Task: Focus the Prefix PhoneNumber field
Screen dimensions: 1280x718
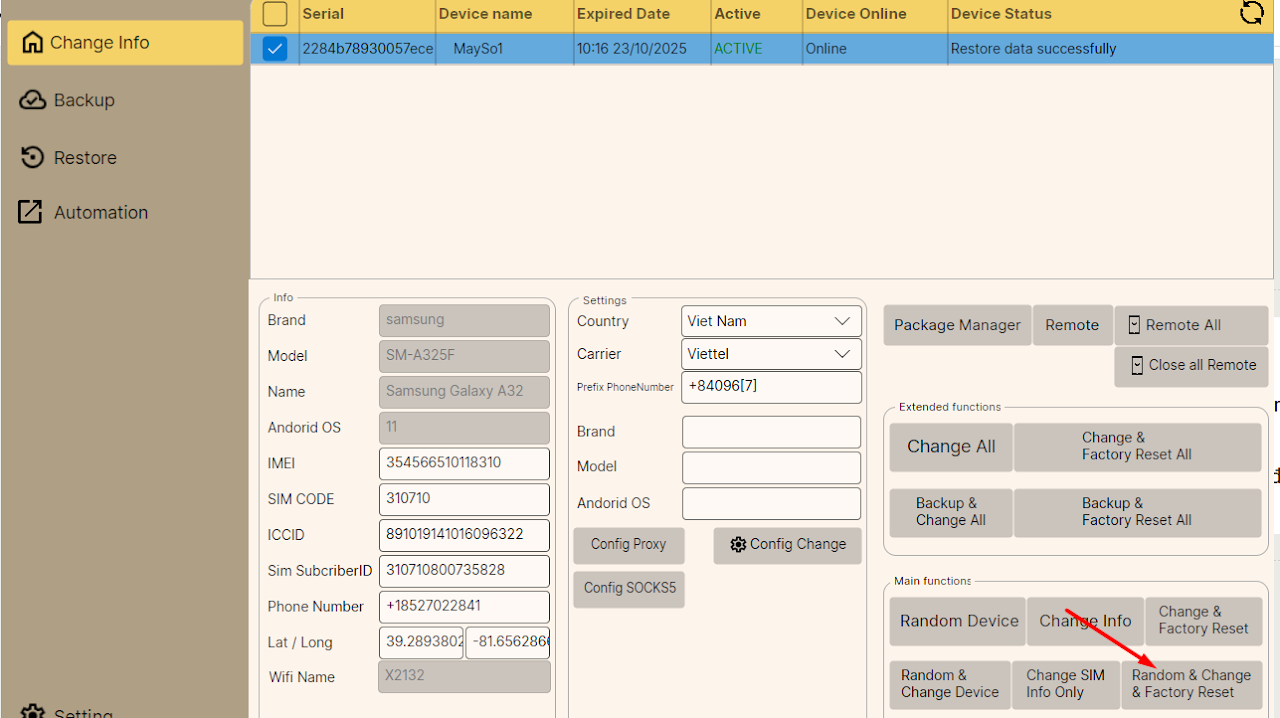Action: click(771, 387)
